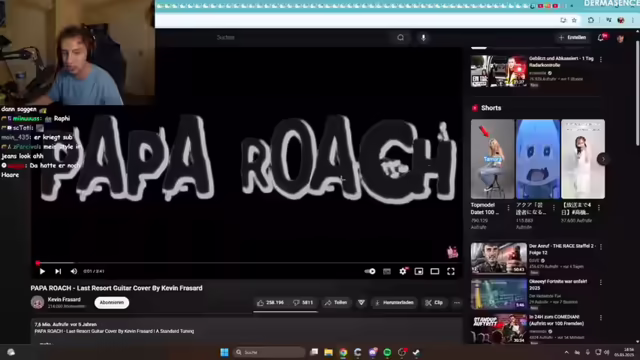
Task: Open the Chrome three-dot menu
Action: (x=633, y=20)
